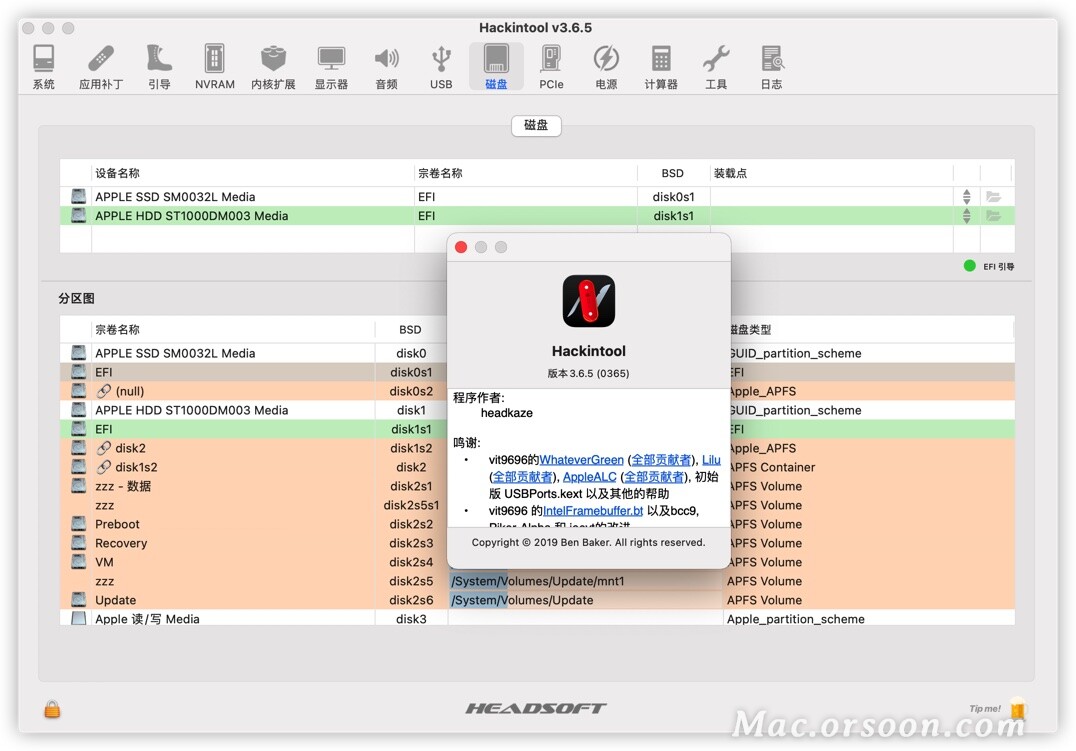1076x751 pixels.
Task: Switch to the NVRAM panel icon
Action: point(213,60)
